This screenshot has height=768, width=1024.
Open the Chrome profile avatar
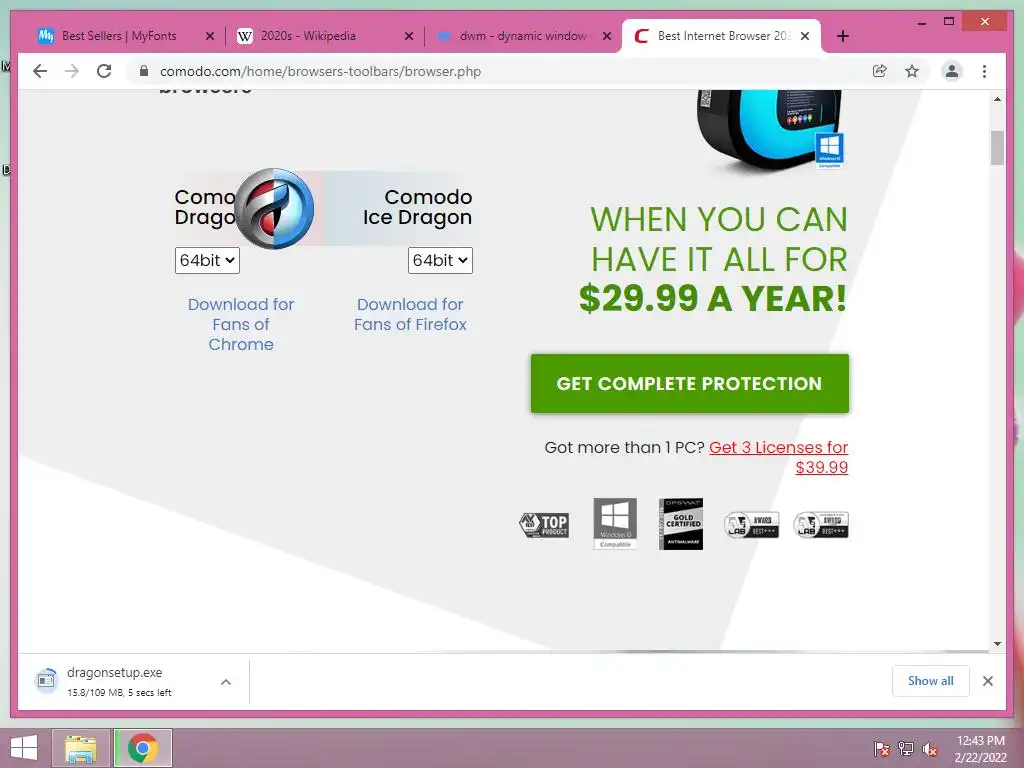click(x=952, y=71)
